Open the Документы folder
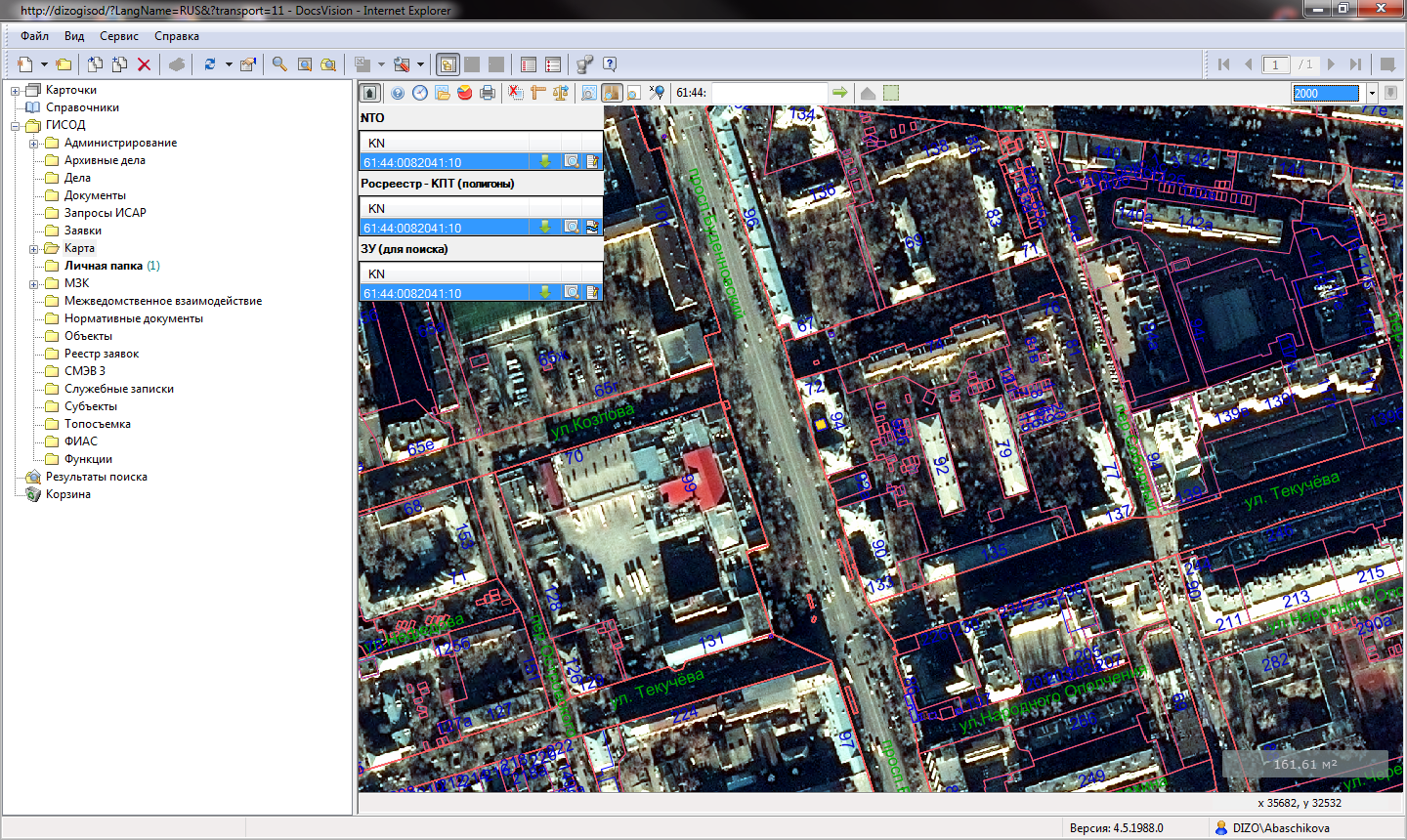 tap(95, 195)
